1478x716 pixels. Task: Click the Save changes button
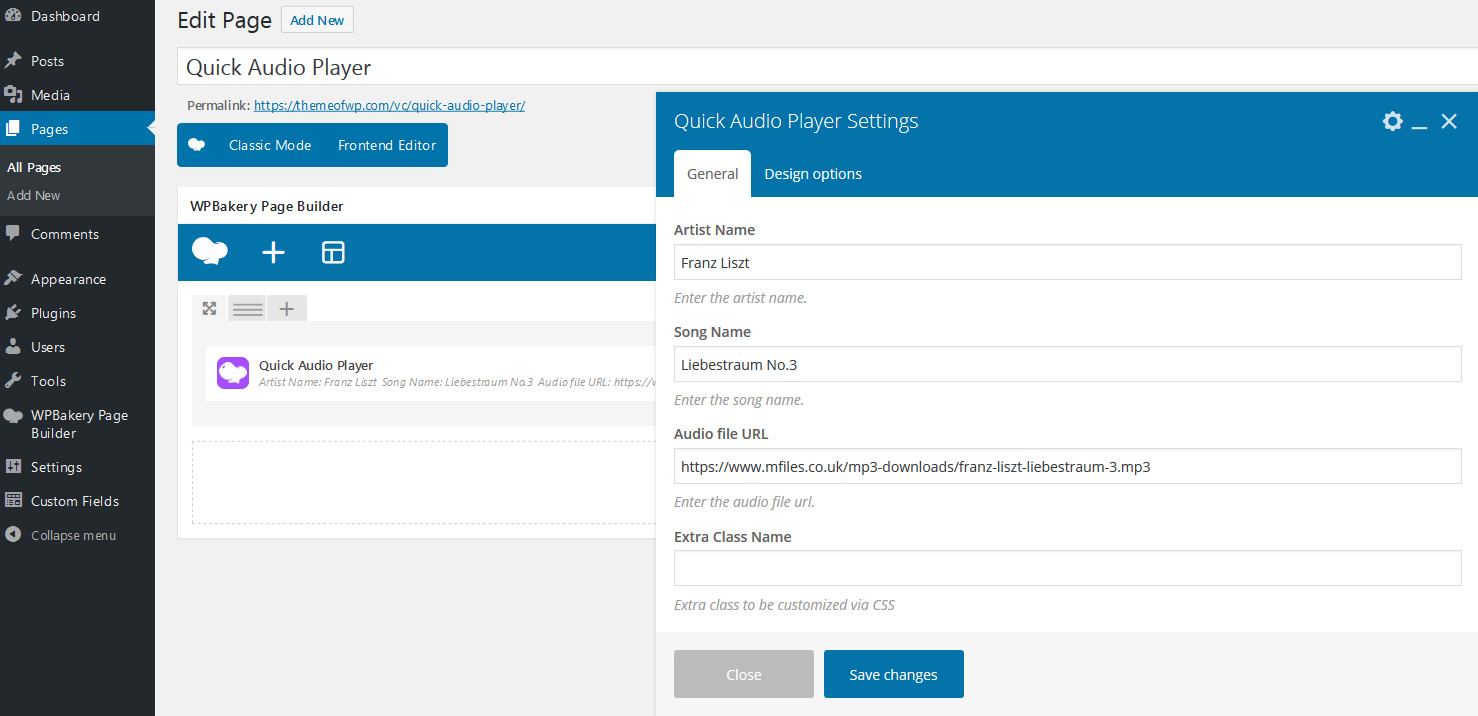[x=894, y=674]
